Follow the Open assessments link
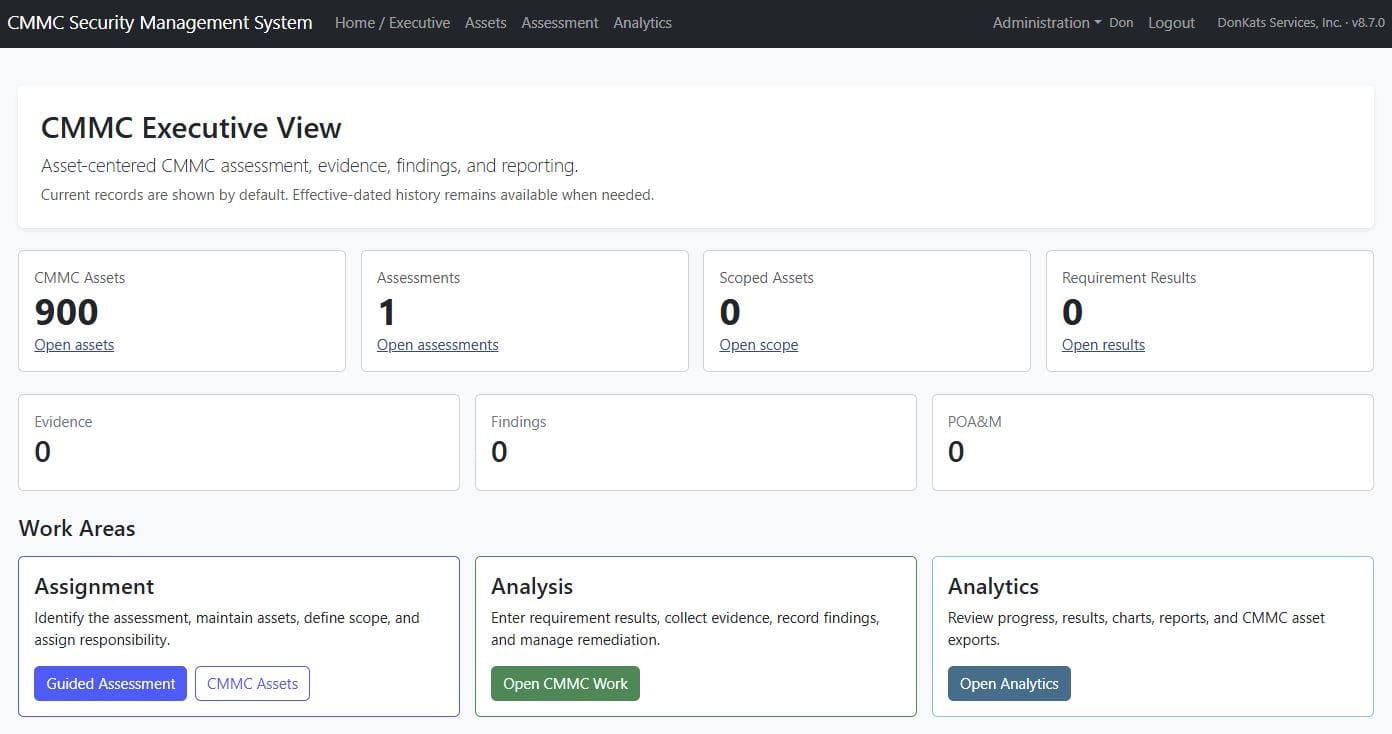Image resolution: width=1392 pixels, height=734 pixels. pos(438,345)
